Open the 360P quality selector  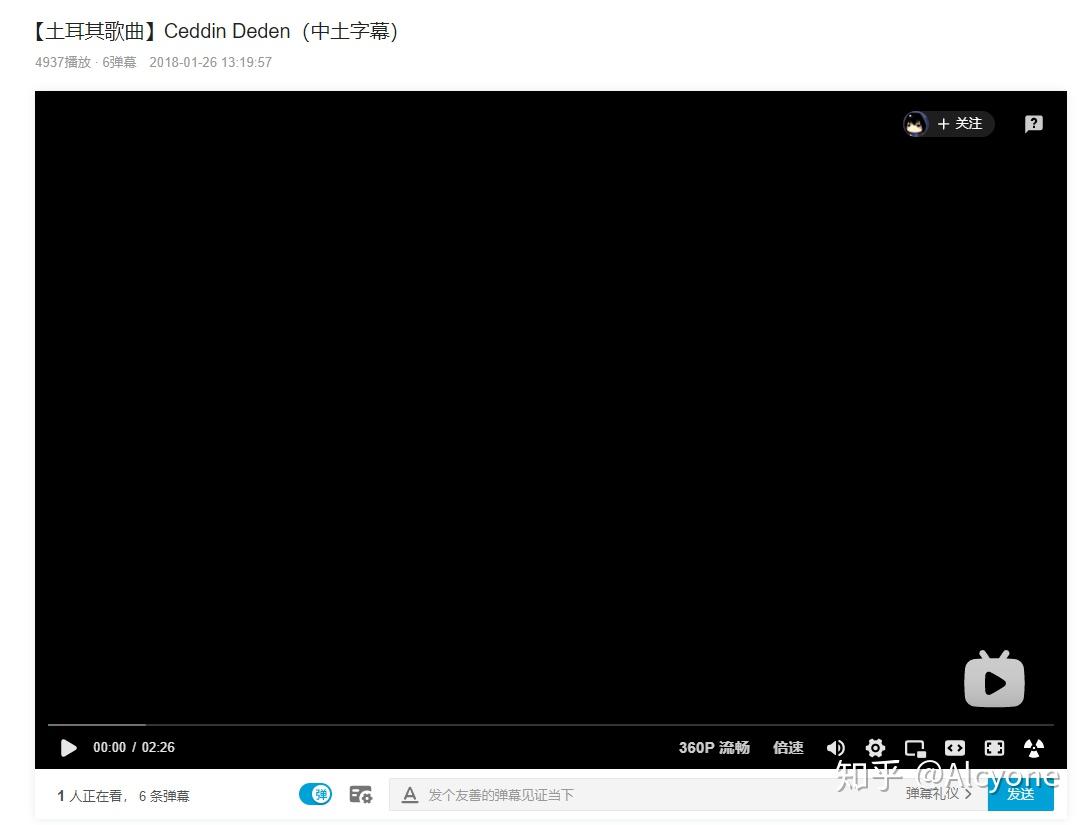click(715, 747)
